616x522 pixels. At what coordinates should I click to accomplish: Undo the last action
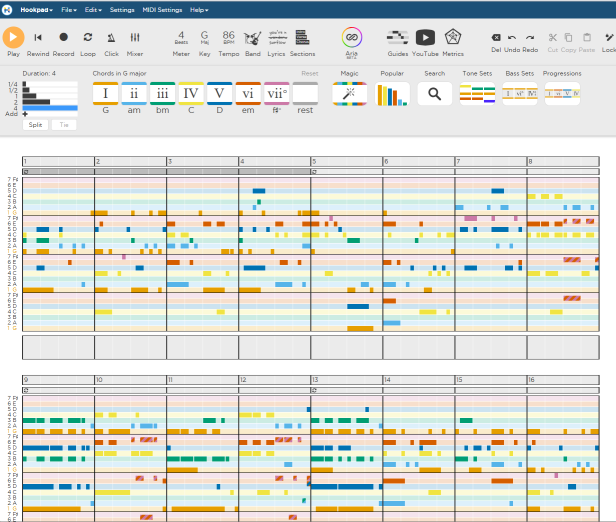tap(512, 37)
